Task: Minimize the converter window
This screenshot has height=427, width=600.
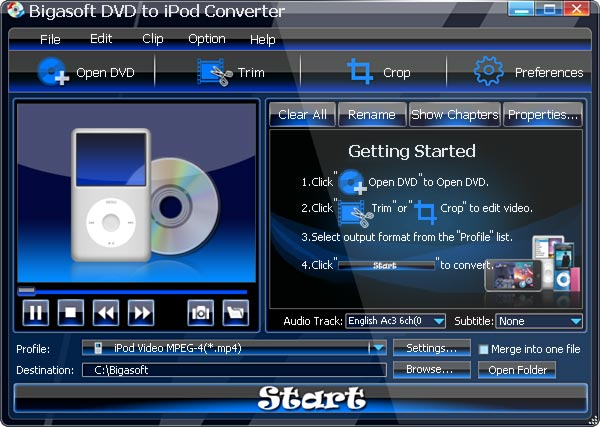Action: click(x=521, y=8)
